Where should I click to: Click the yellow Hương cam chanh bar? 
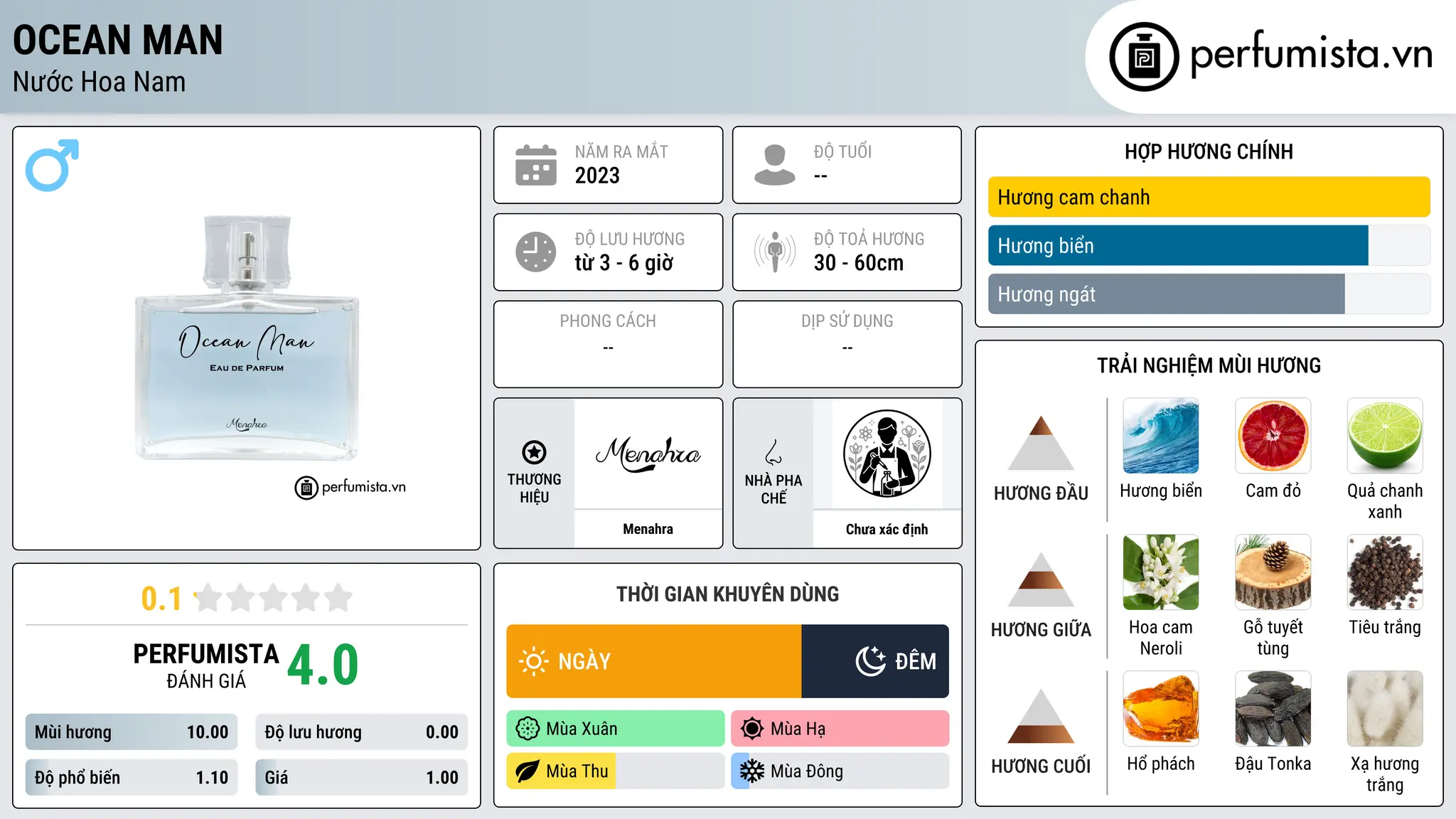pyautogui.click(x=1209, y=197)
